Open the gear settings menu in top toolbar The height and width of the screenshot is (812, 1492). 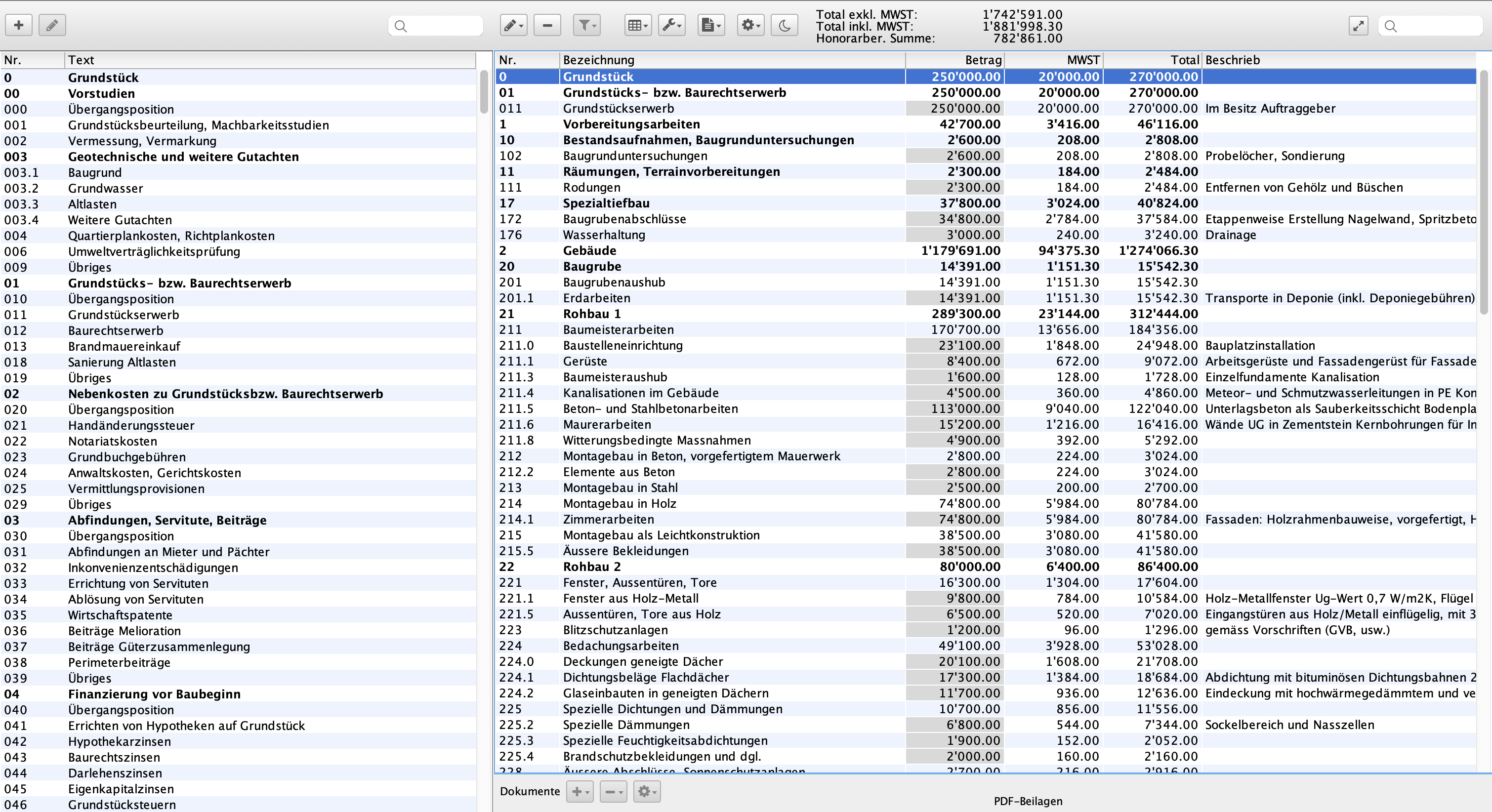click(x=750, y=25)
